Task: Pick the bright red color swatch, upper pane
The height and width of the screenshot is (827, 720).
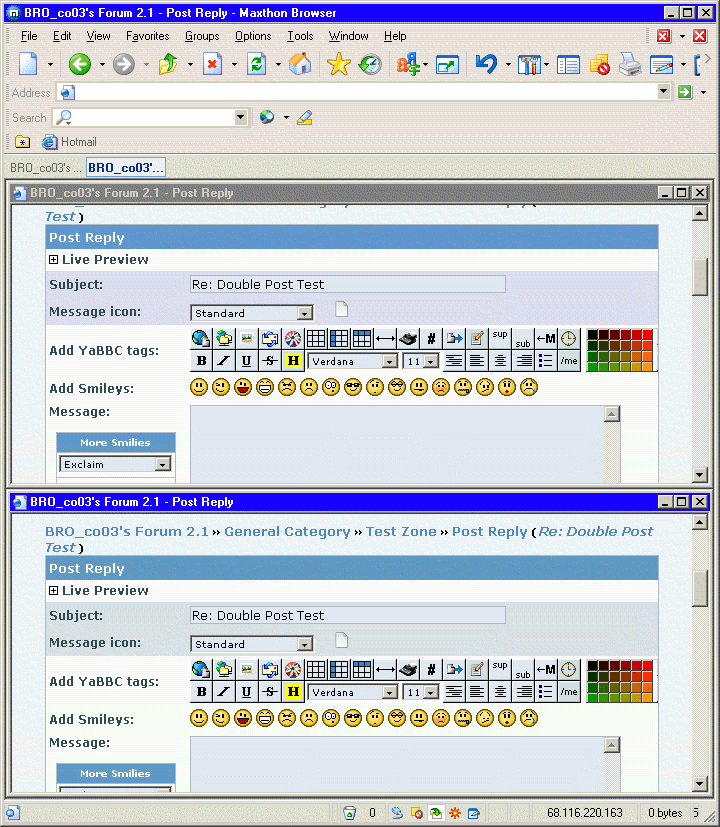Action: coord(647,335)
